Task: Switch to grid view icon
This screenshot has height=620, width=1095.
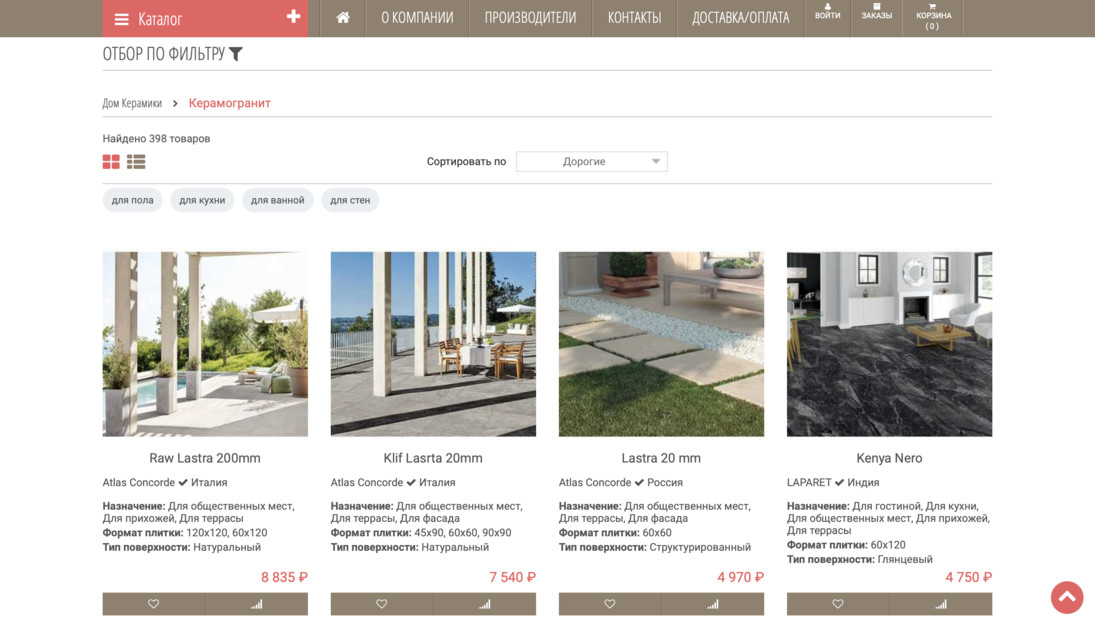Action: point(111,162)
